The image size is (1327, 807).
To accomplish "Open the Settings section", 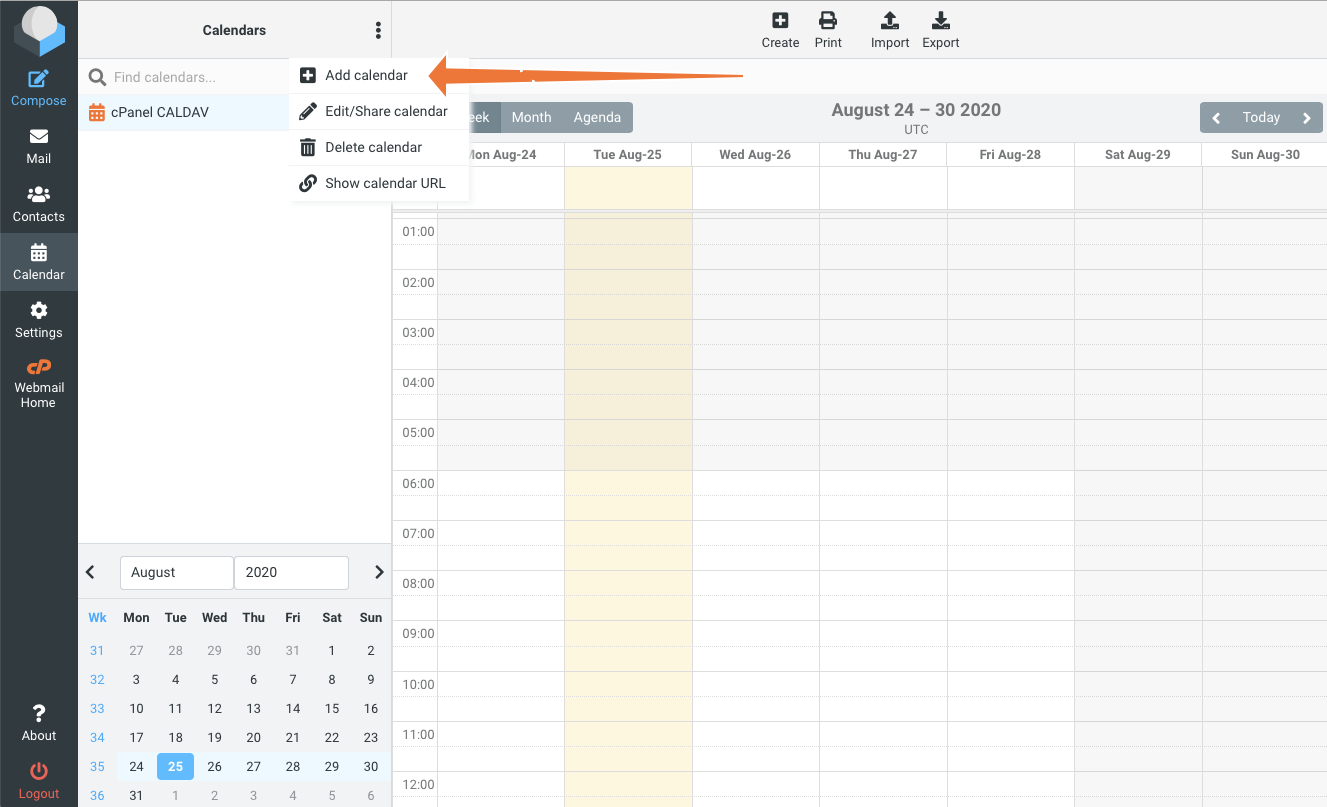I will 38,318.
